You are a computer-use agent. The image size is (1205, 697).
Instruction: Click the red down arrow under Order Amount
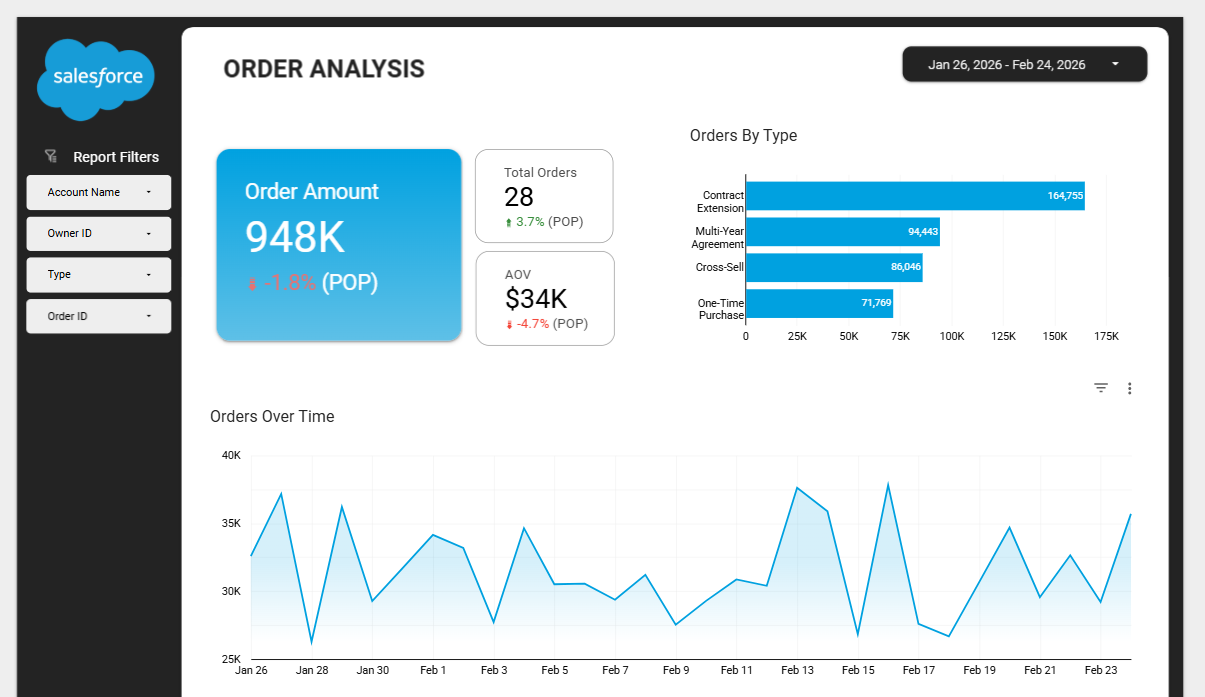[252, 284]
